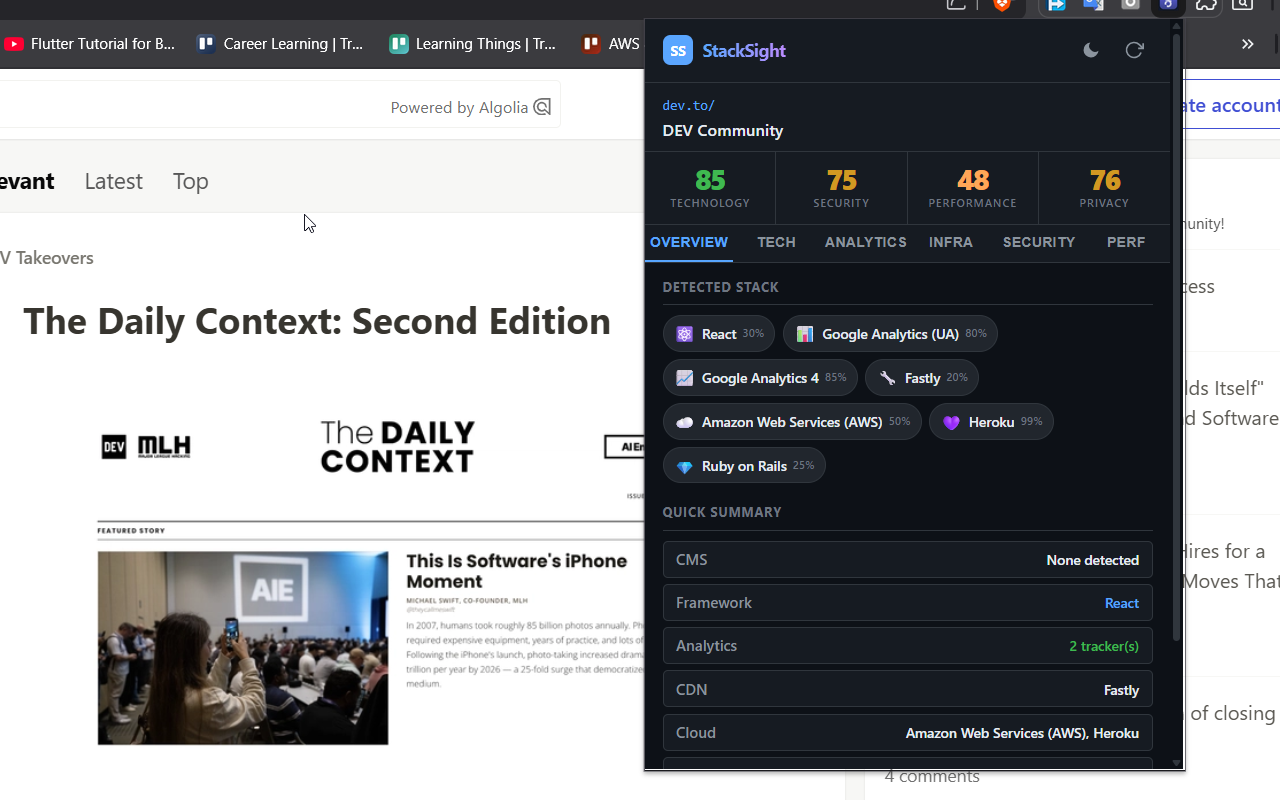Open the Analytics tab in StackSight

coord(866,242)
